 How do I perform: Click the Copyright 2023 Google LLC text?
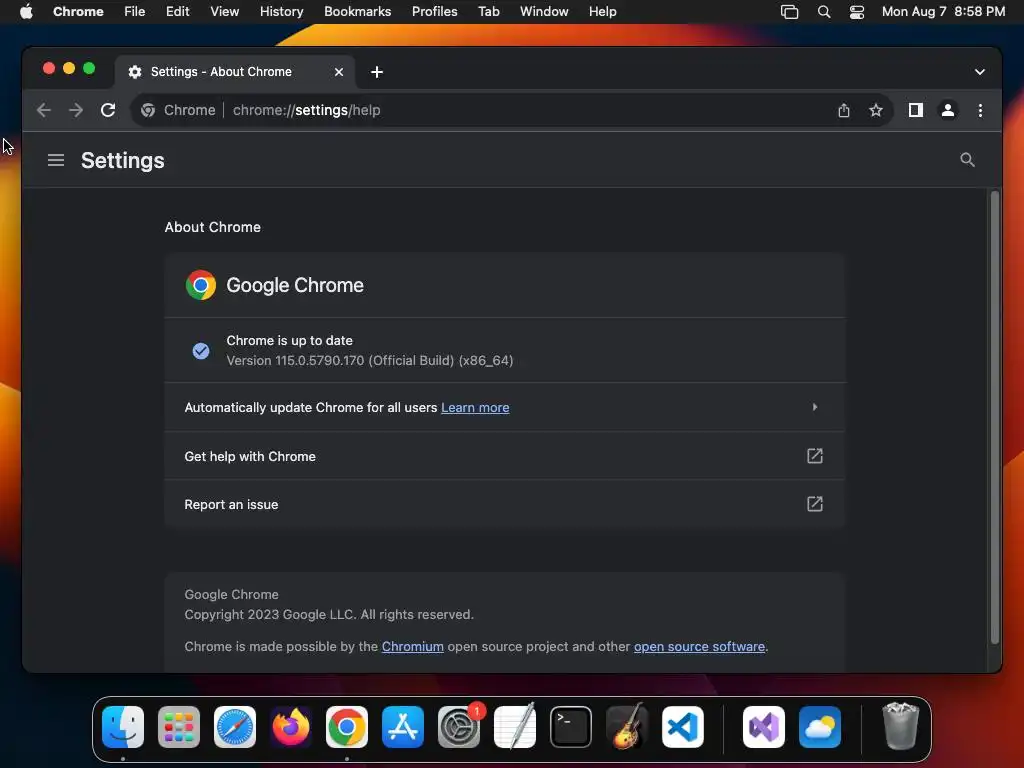(x=328, y=615)
